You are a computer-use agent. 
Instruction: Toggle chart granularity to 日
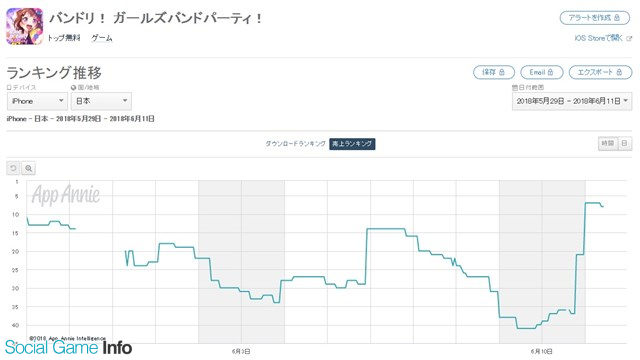(x=624, y=143)
